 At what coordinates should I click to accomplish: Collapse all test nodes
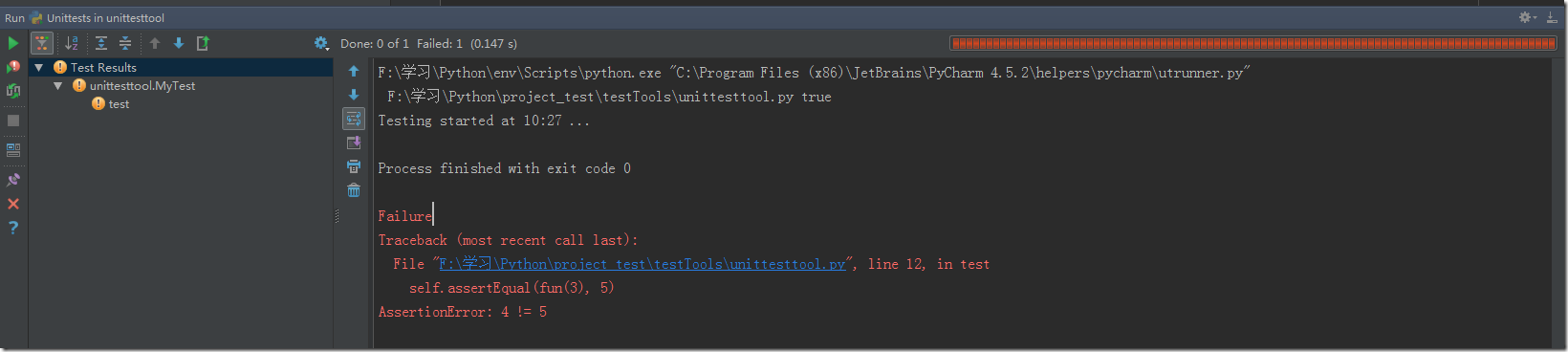(125, 43)
